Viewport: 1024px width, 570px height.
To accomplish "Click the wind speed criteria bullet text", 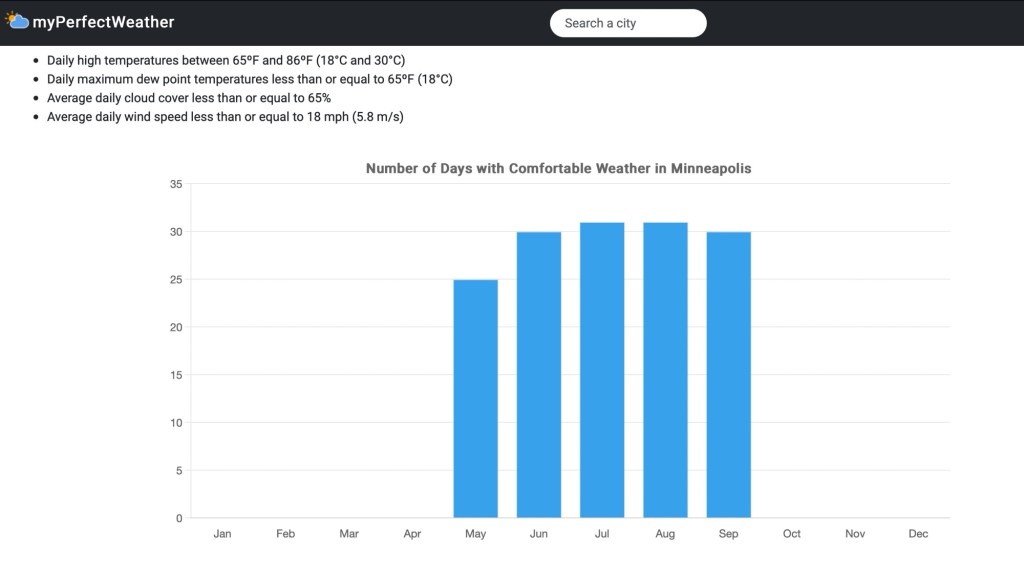I will (x=225, y=117).
